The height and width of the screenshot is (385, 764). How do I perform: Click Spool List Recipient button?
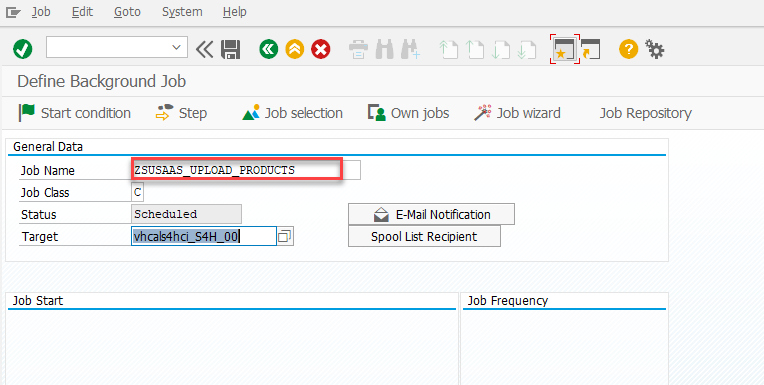pos(424,236)
